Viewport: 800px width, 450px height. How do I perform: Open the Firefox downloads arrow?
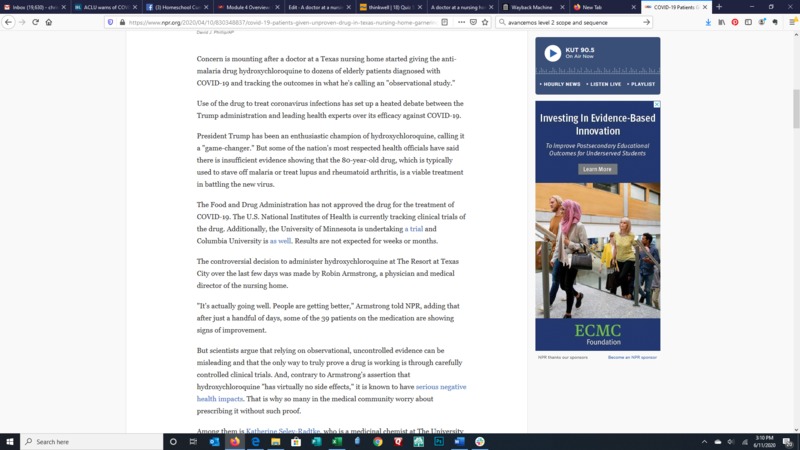tap(709, 22)
